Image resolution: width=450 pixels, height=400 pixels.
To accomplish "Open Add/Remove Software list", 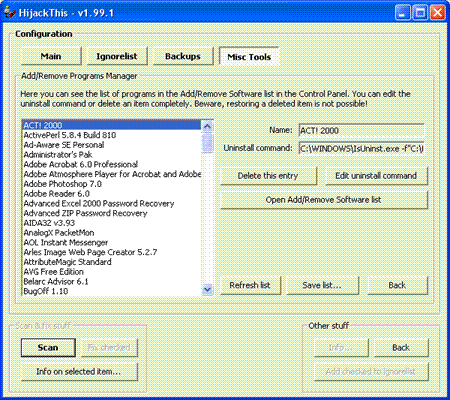I will tap(323, 200).
